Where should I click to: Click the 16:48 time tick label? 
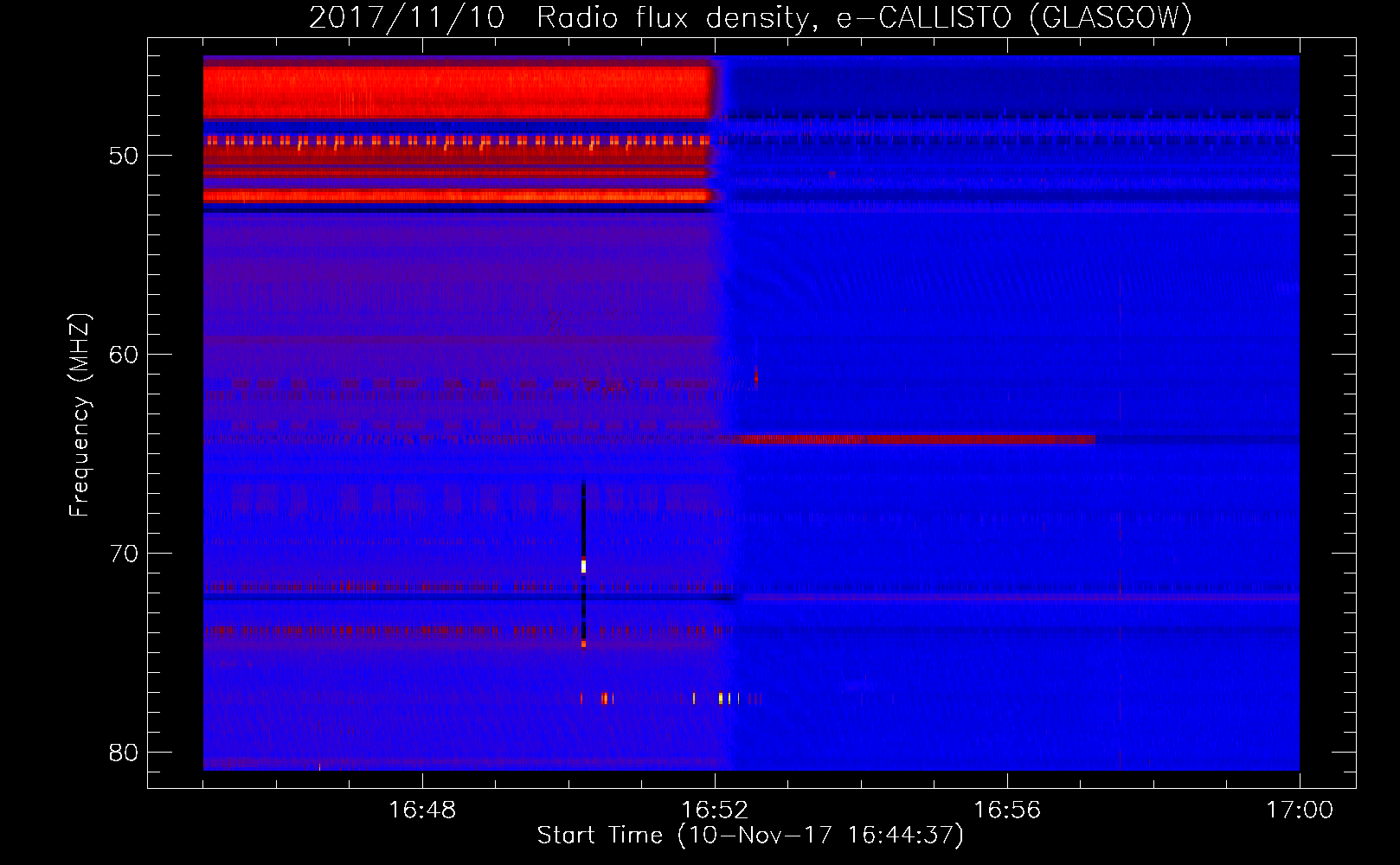(x=422, y=811)
